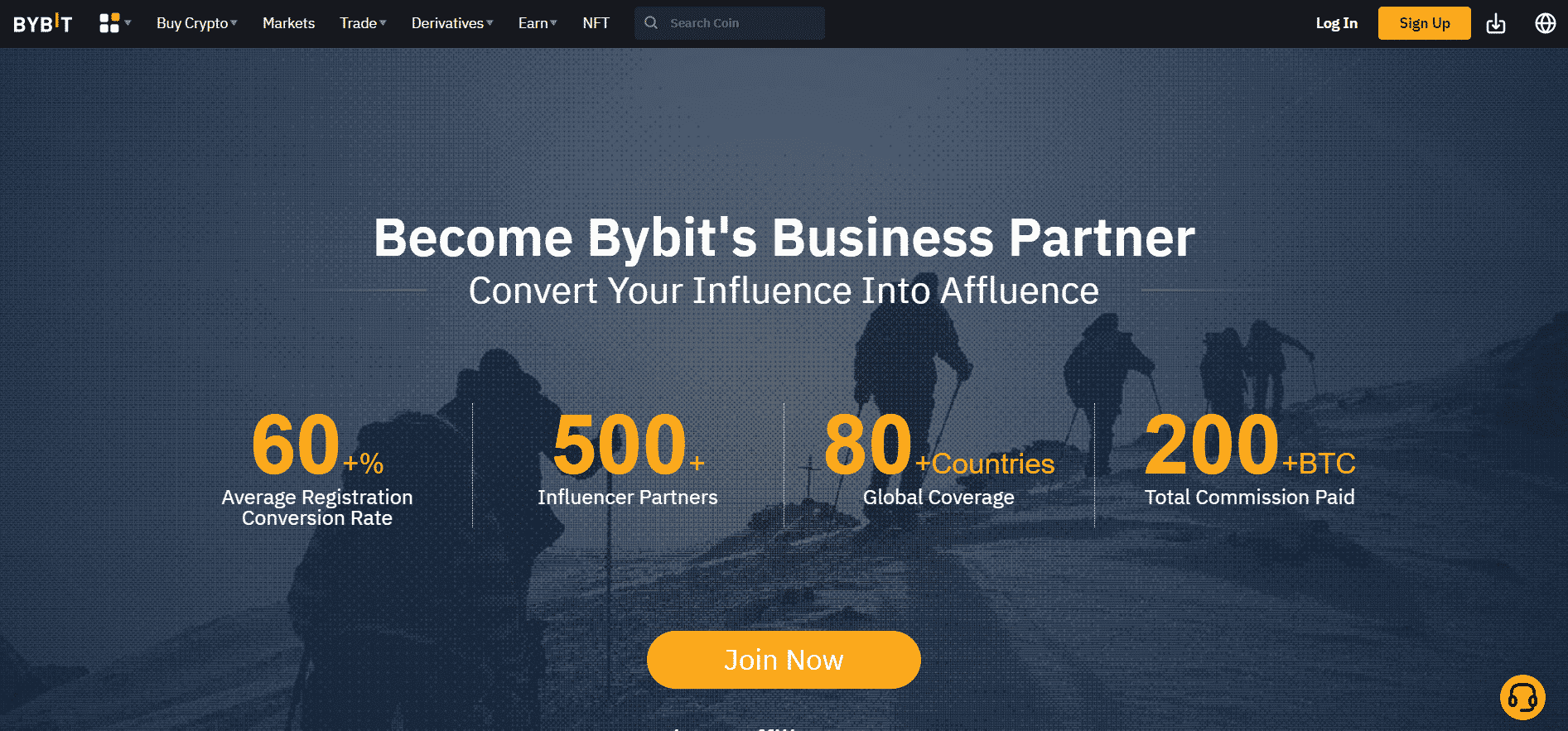The width and height of the screenshot is (1568, 731).
Task: Click the Log In link
Action: [x=1336, y=23]
